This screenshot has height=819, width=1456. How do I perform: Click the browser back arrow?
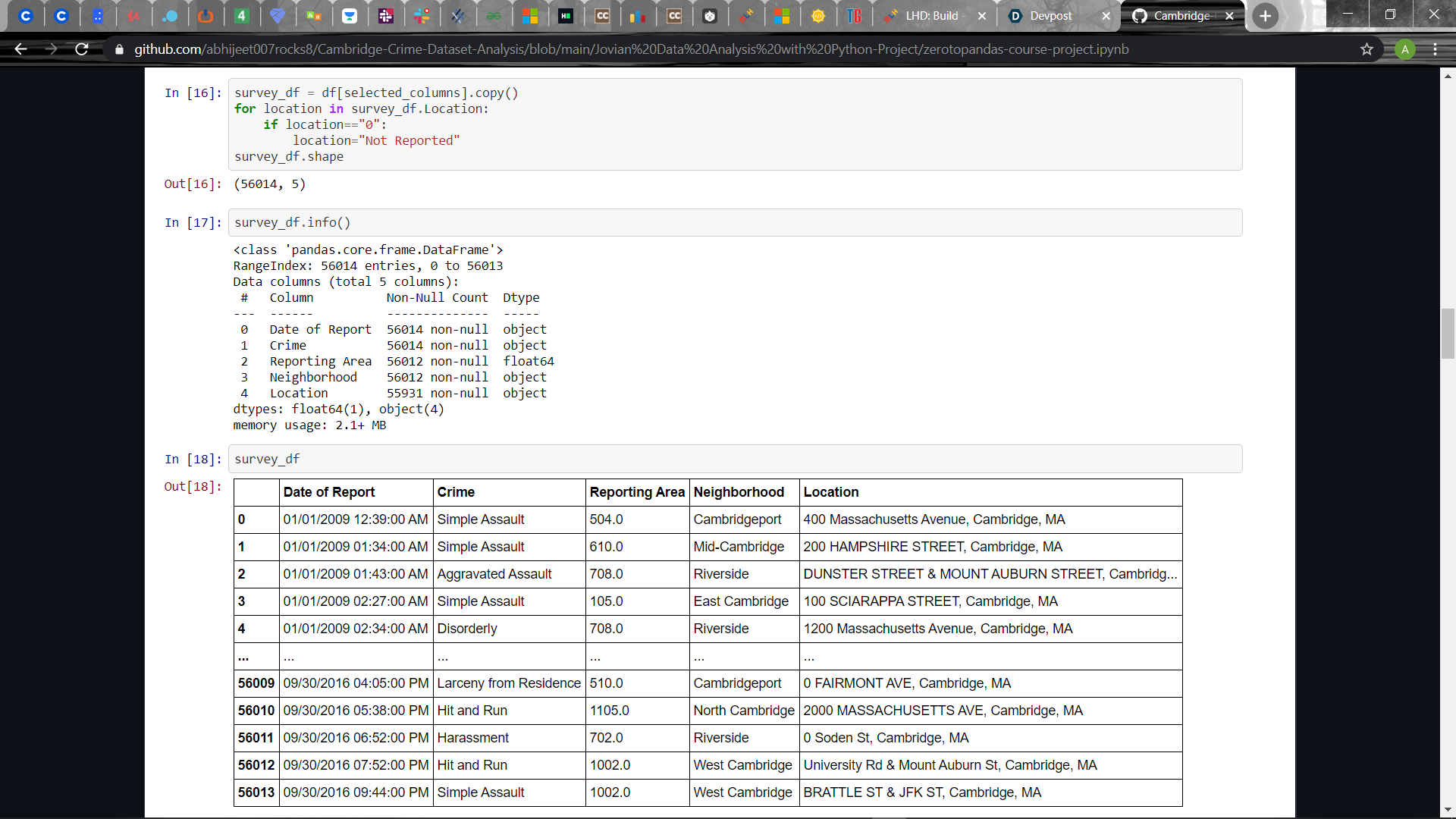pyautogui.click(x=20, y=49)
